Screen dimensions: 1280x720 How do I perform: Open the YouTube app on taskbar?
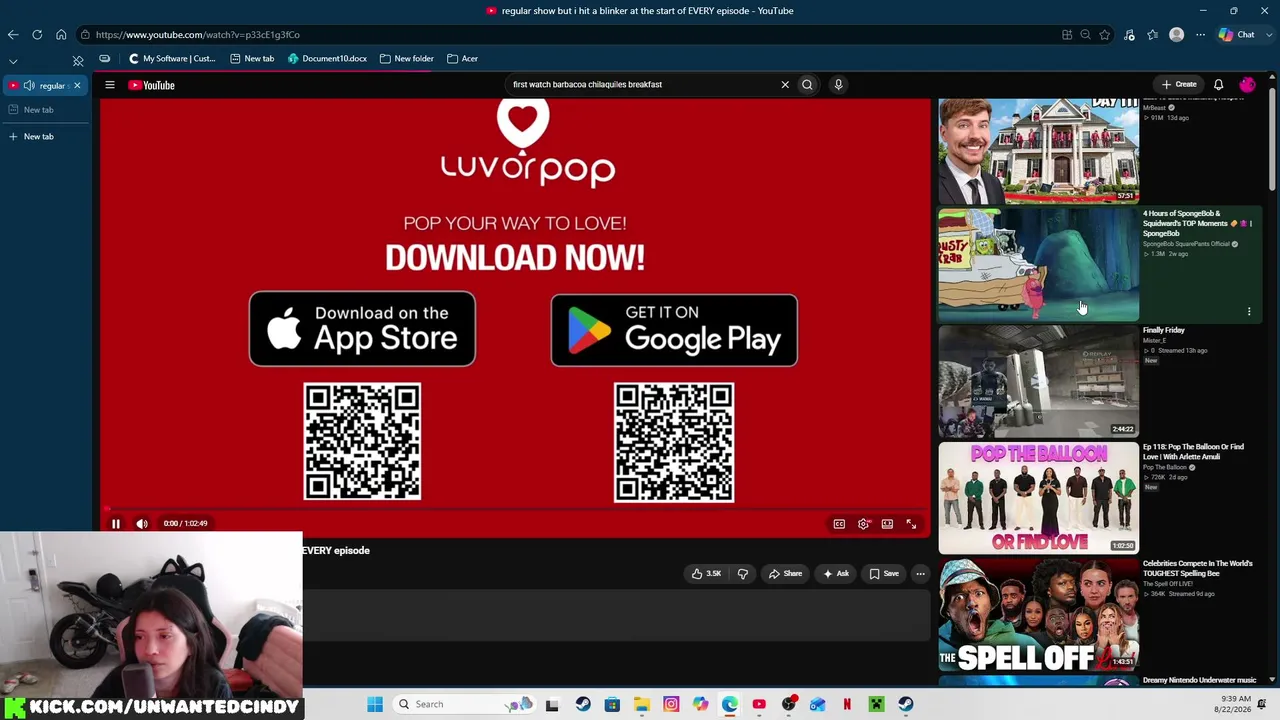point(759,704)
